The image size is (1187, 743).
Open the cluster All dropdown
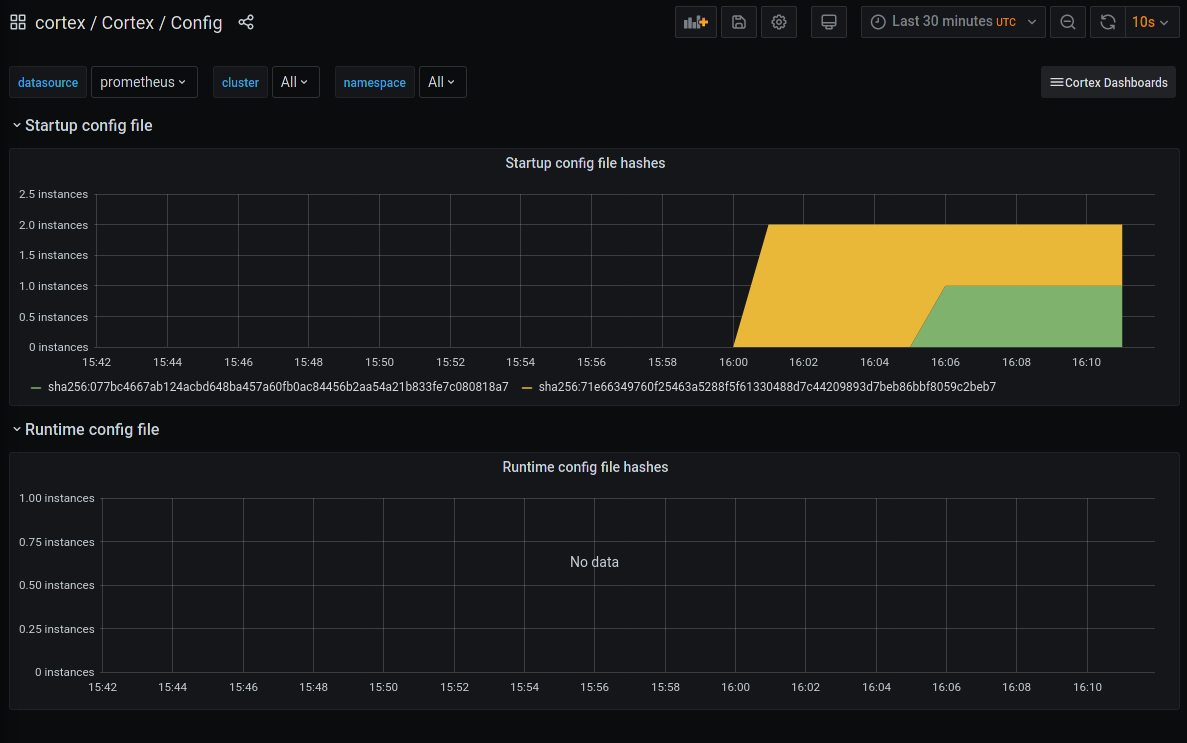(295, 82)
